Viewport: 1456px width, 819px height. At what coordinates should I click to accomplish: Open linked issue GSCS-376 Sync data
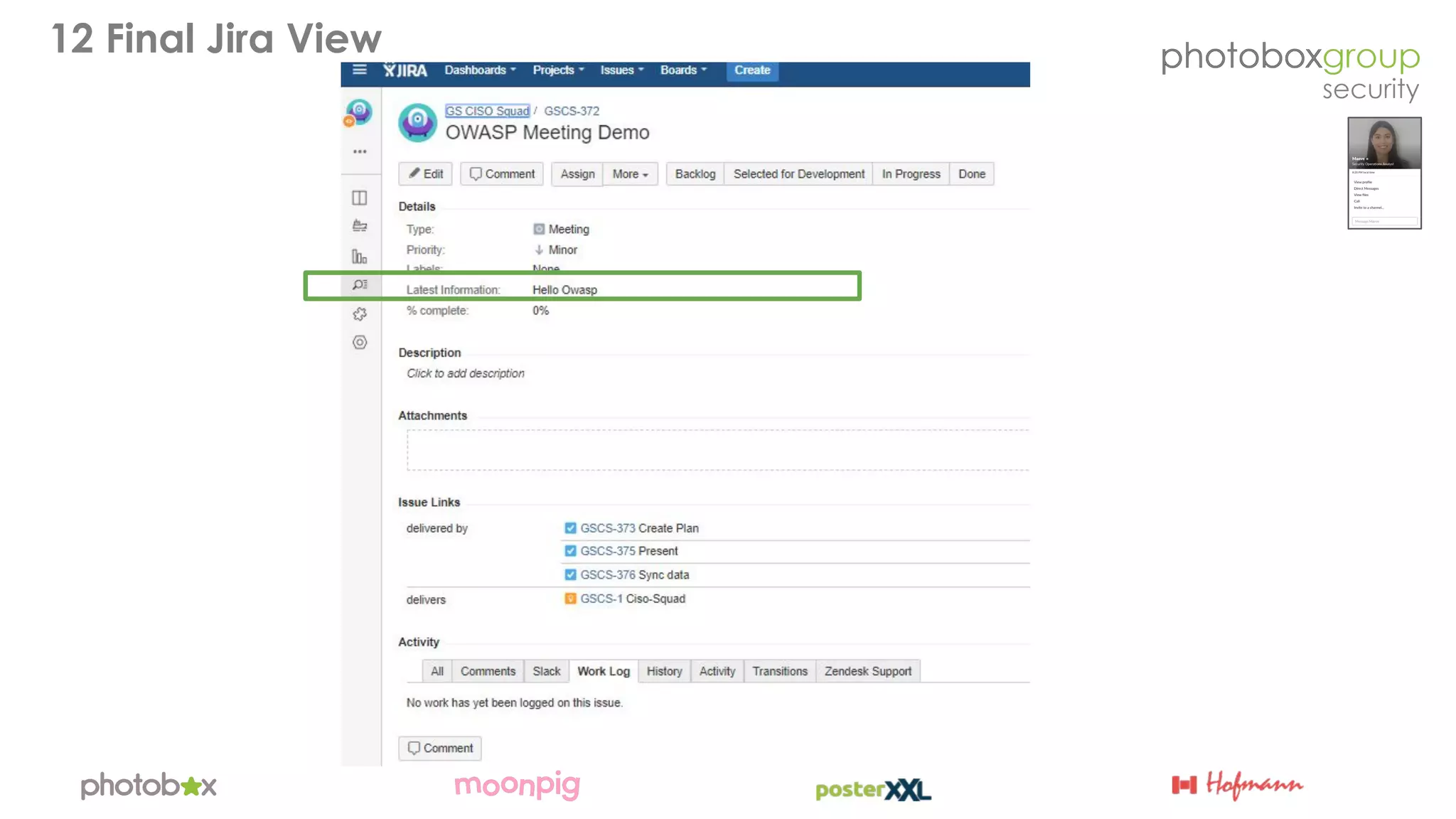point(635,574)
